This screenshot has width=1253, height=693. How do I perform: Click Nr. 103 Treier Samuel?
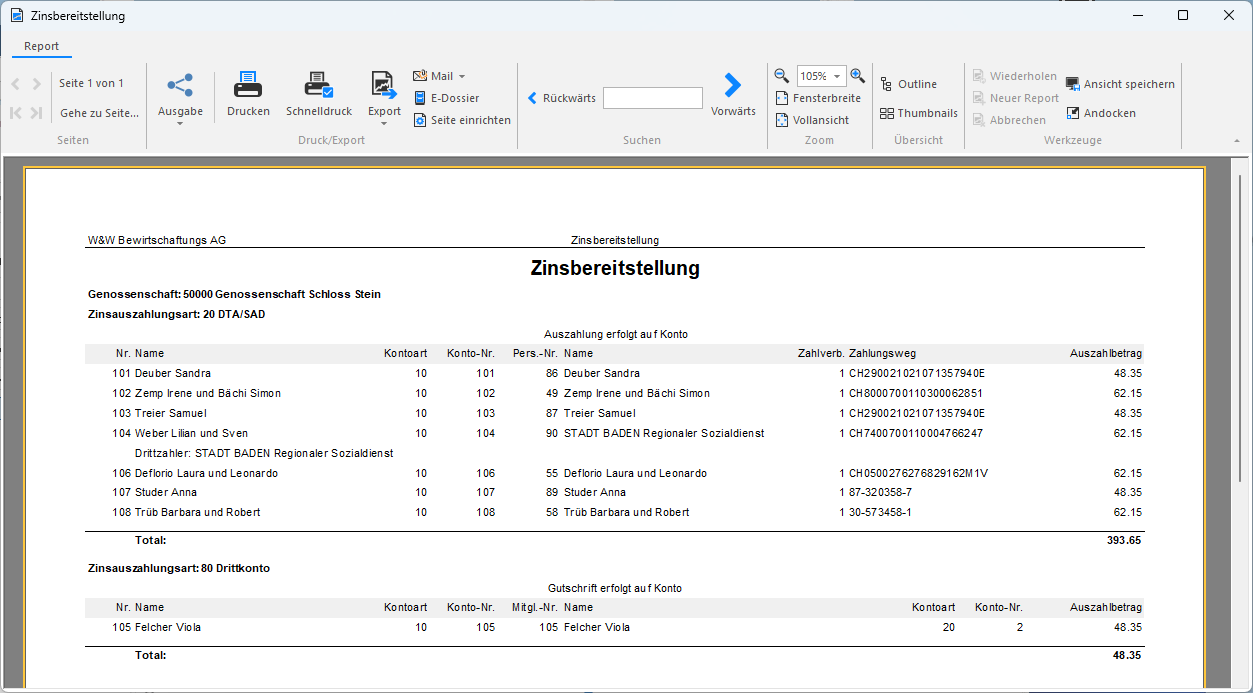[160, 413]
